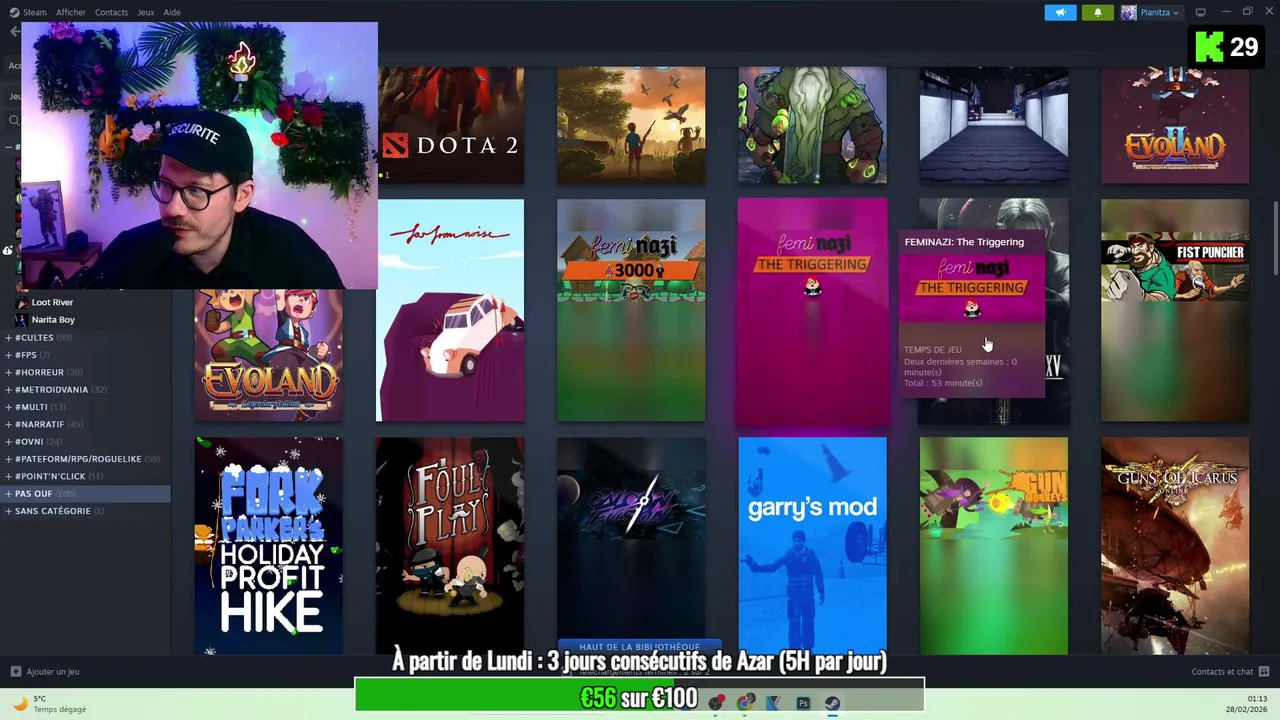Click Ajouter un jeu link

[x=53, y=672]
